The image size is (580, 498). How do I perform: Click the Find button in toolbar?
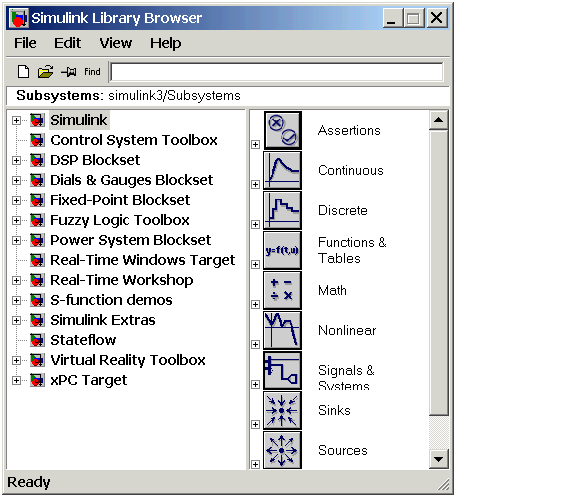(92, 71)
